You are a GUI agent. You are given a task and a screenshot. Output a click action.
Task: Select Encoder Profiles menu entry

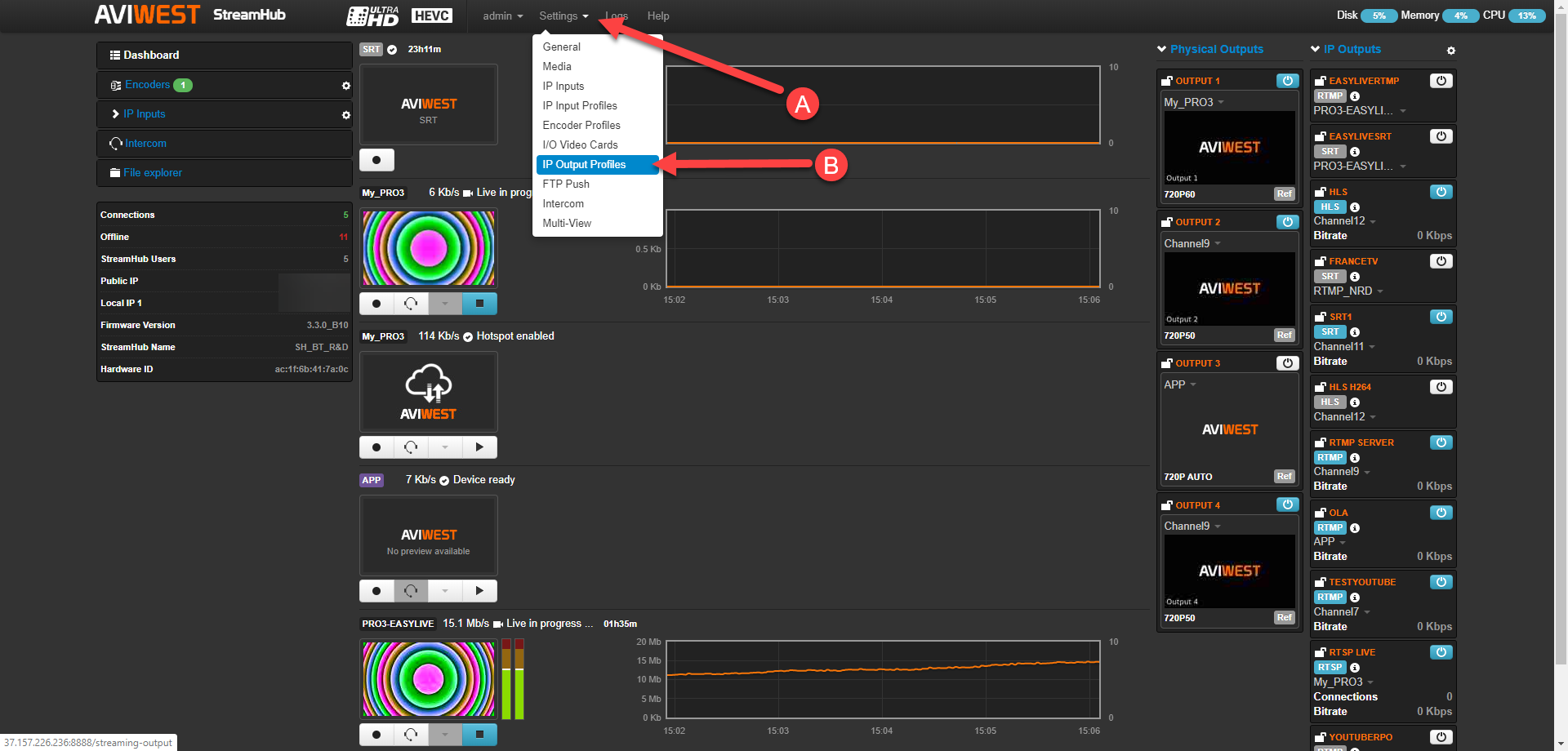coord(597,126)
